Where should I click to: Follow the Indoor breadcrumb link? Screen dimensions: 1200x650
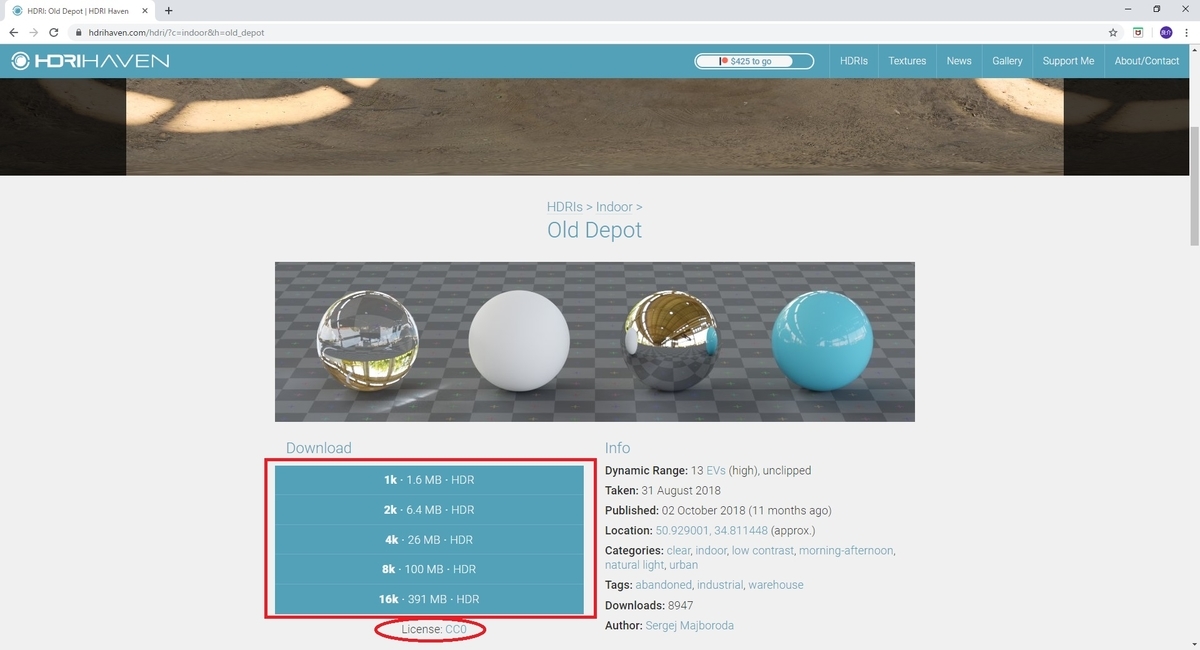coord(614,207)
